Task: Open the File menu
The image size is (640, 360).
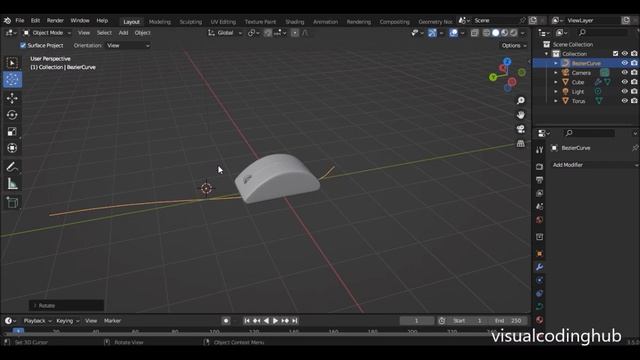Action: (x=20, y=20)
